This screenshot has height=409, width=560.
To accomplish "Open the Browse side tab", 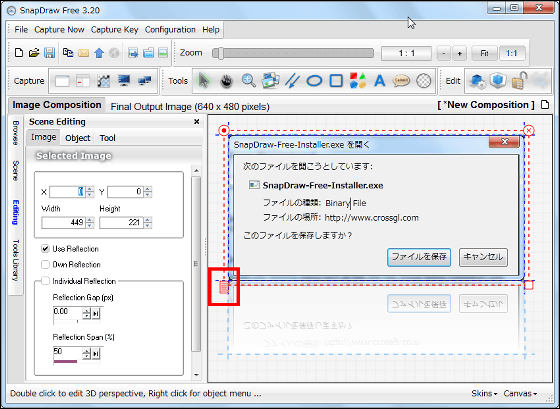I will pyautogui.click(x=16, y=133).
